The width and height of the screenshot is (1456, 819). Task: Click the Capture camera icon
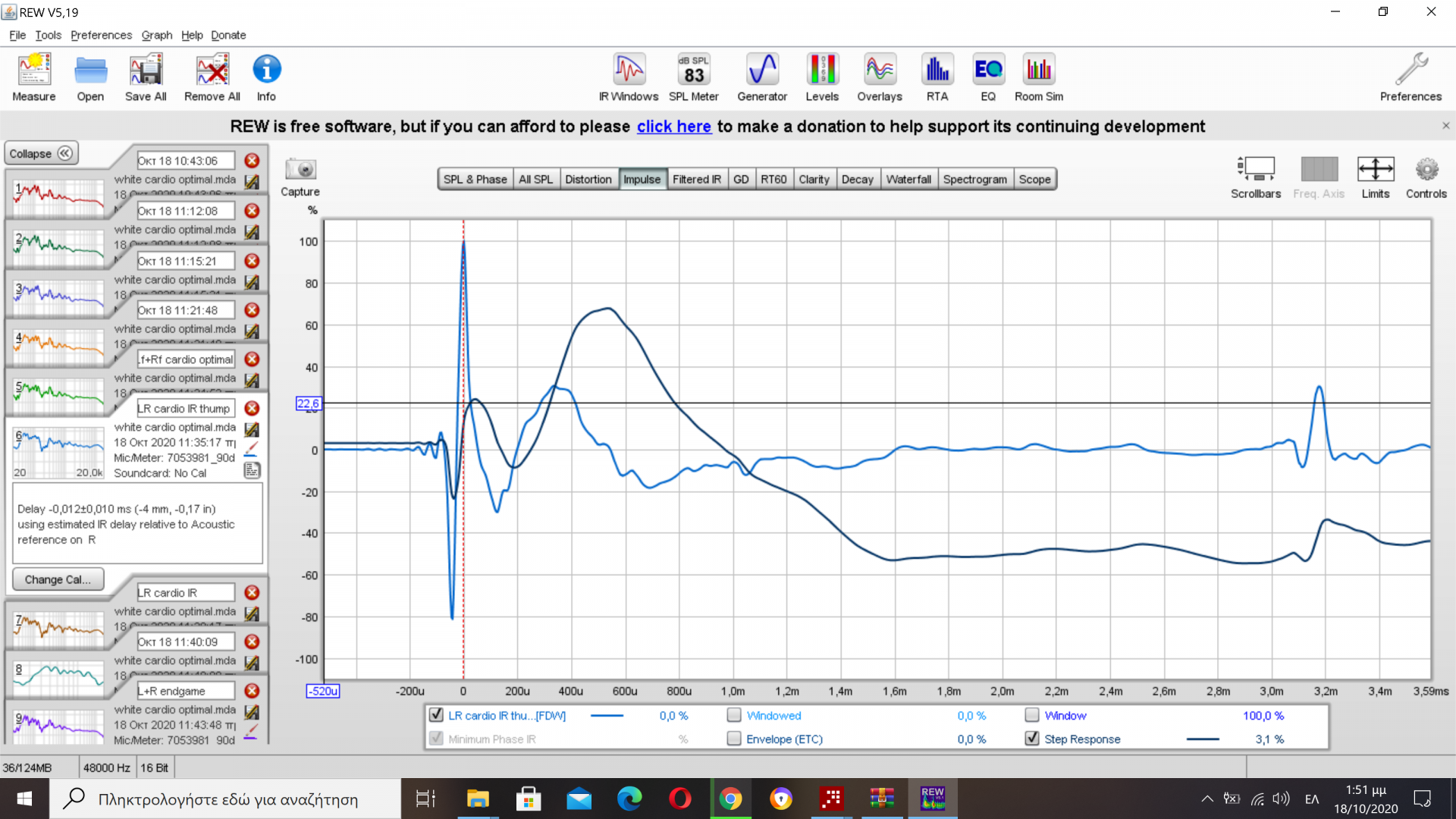tap(300, 170)
